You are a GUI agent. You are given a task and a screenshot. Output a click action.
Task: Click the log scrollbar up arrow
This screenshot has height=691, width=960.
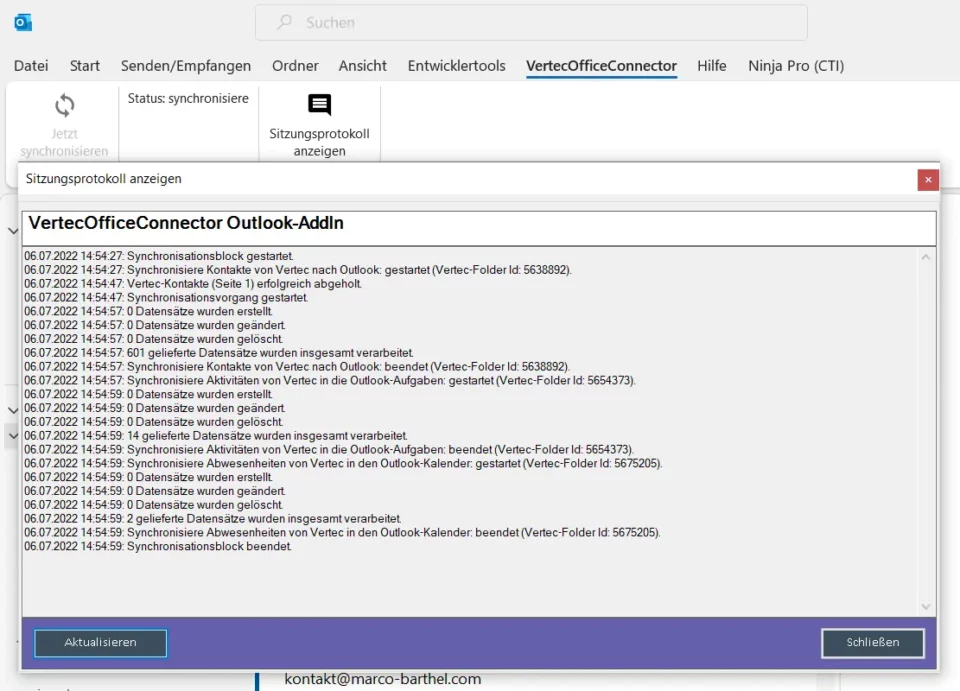point(926,257)
